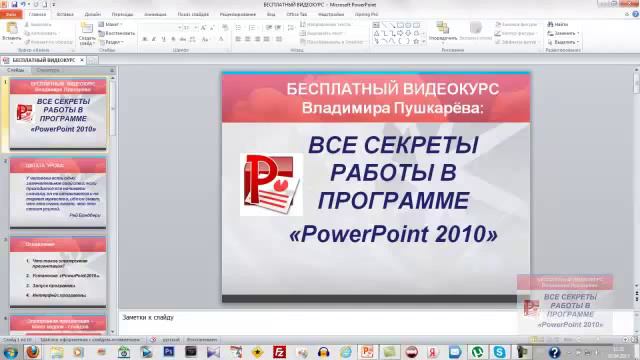
Task: Clear formatting using the eraser icon
Action: pos(225,27)
